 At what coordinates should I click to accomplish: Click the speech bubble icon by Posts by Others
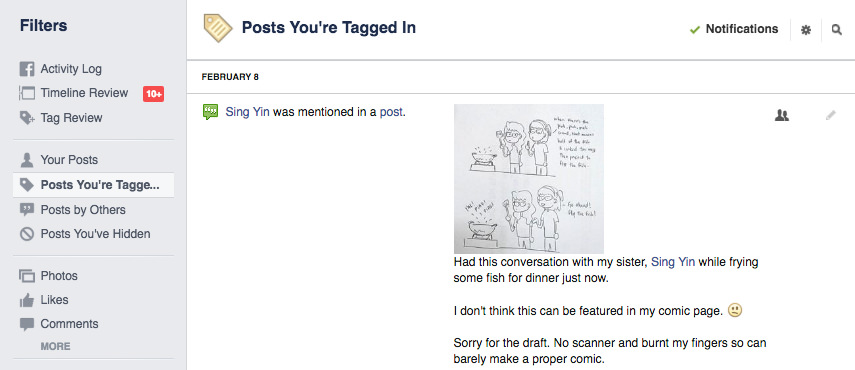coord(27,210)
